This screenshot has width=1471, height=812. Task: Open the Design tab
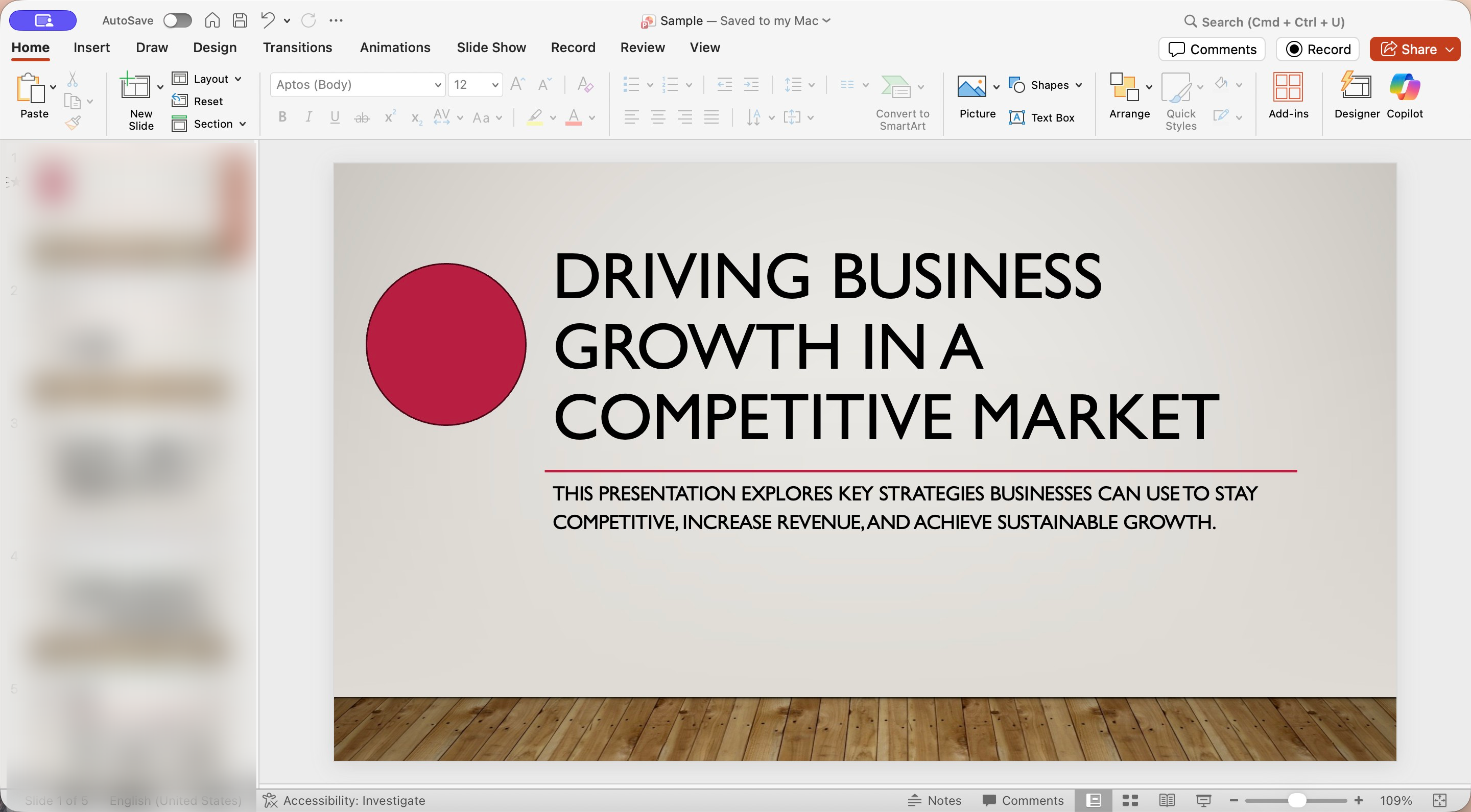(215, 47)
